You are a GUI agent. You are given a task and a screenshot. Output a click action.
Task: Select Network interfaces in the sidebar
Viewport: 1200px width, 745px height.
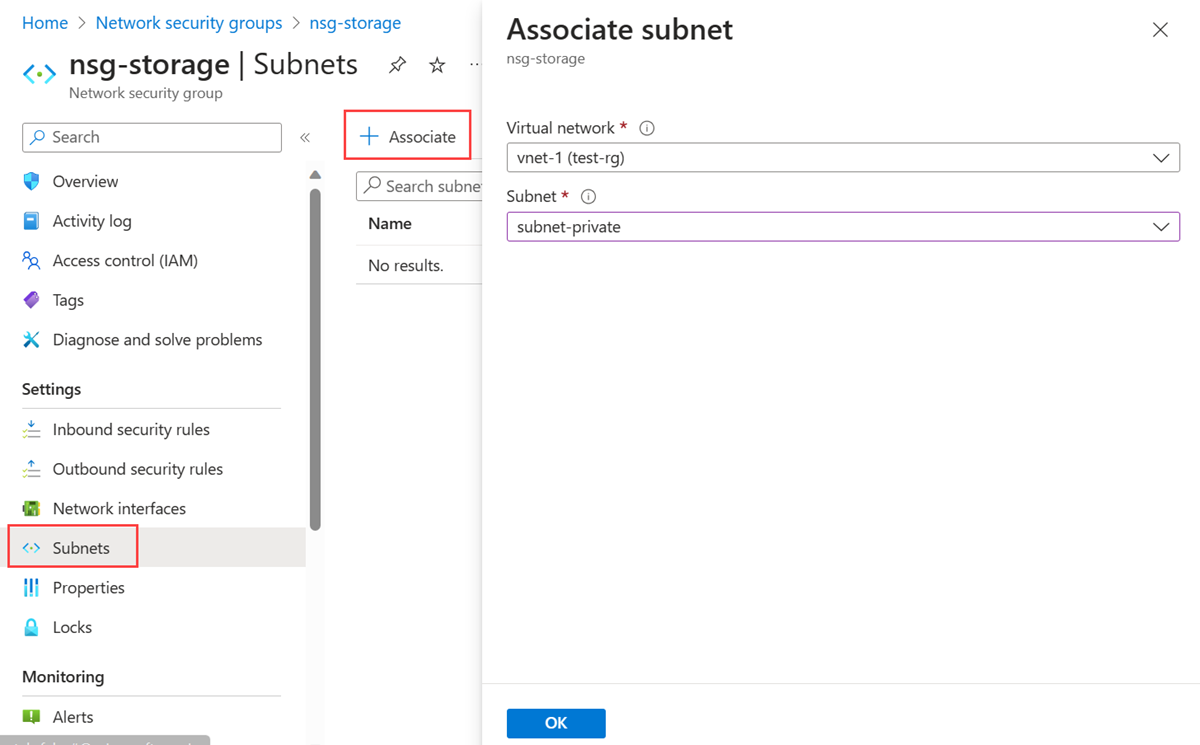point(119,508)
